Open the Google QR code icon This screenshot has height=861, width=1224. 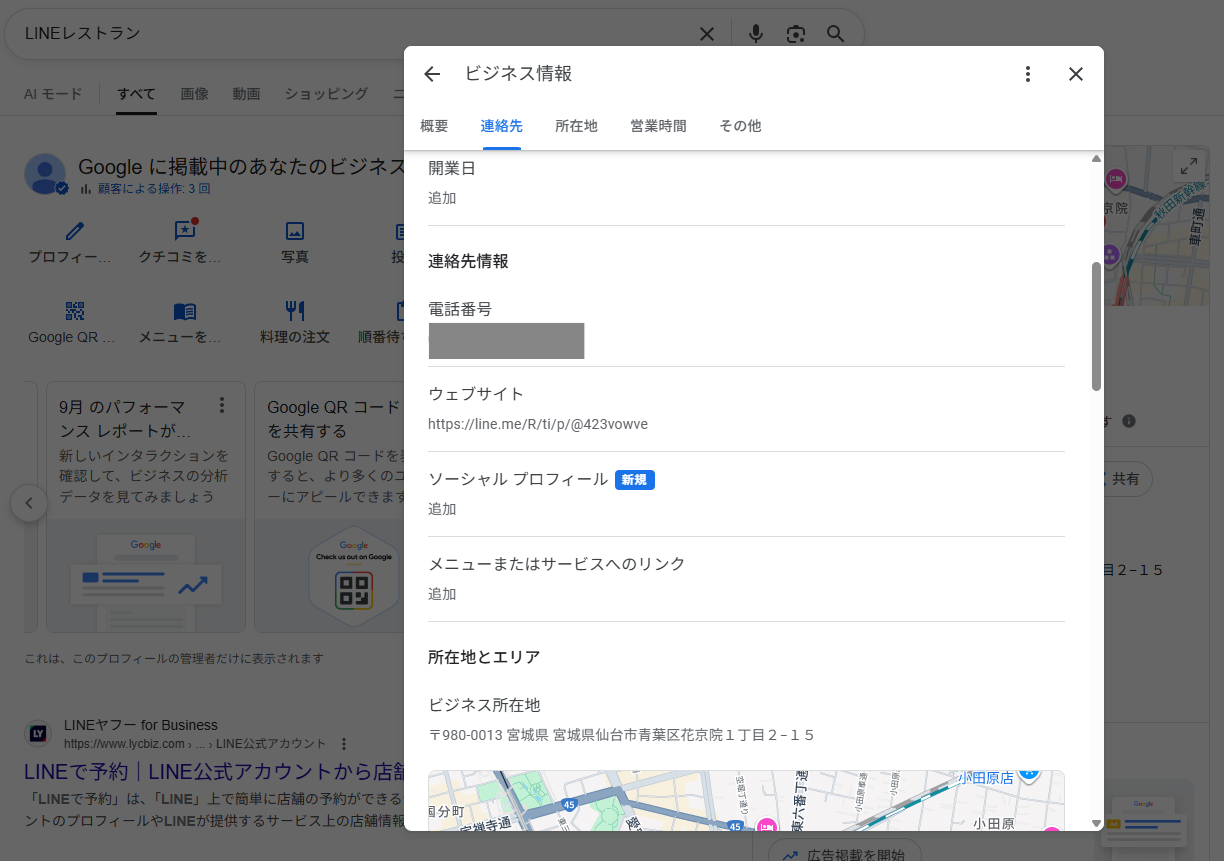[75, 311]
